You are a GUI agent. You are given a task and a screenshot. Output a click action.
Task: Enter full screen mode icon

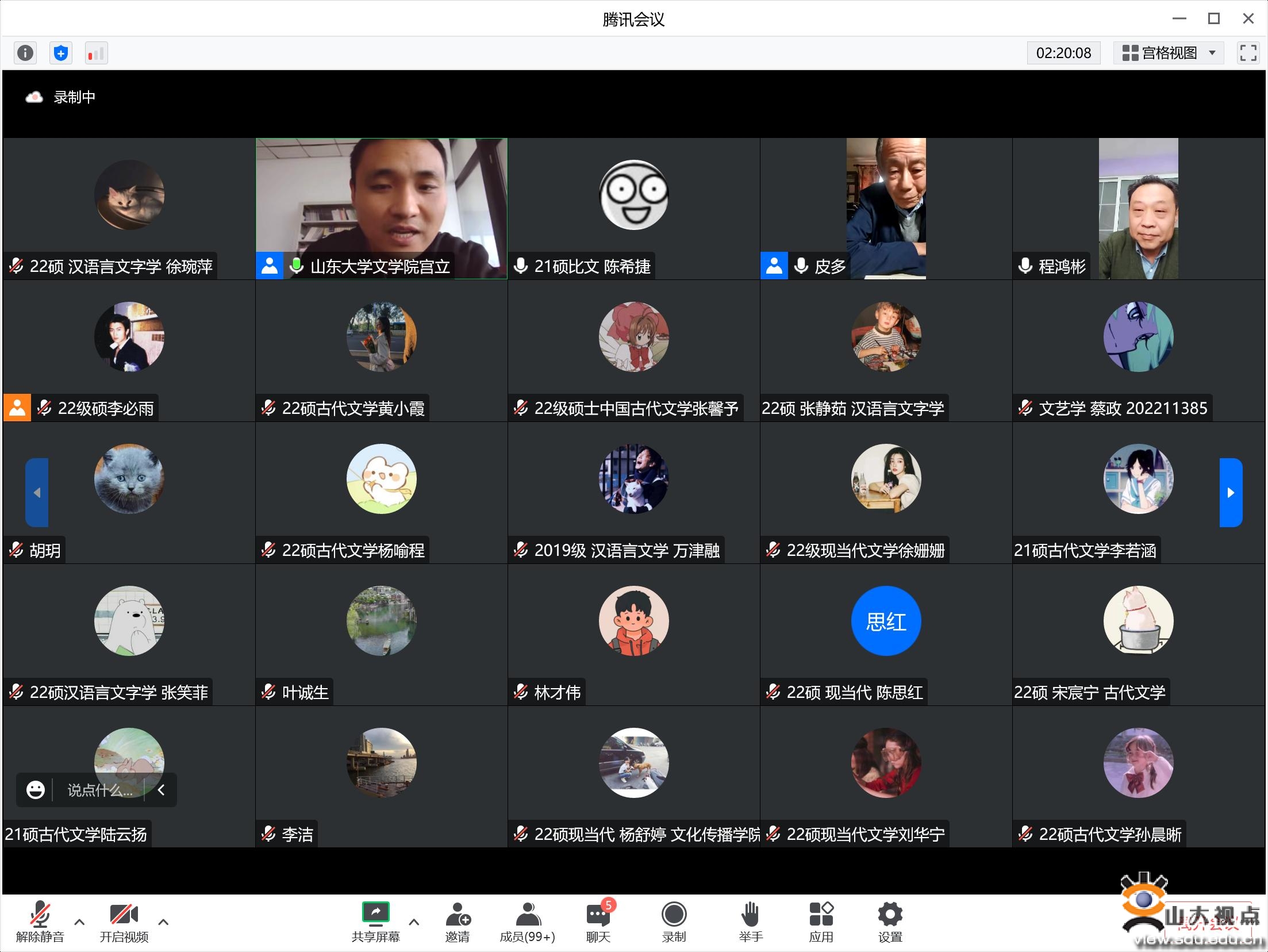(x=1248, y=53)
